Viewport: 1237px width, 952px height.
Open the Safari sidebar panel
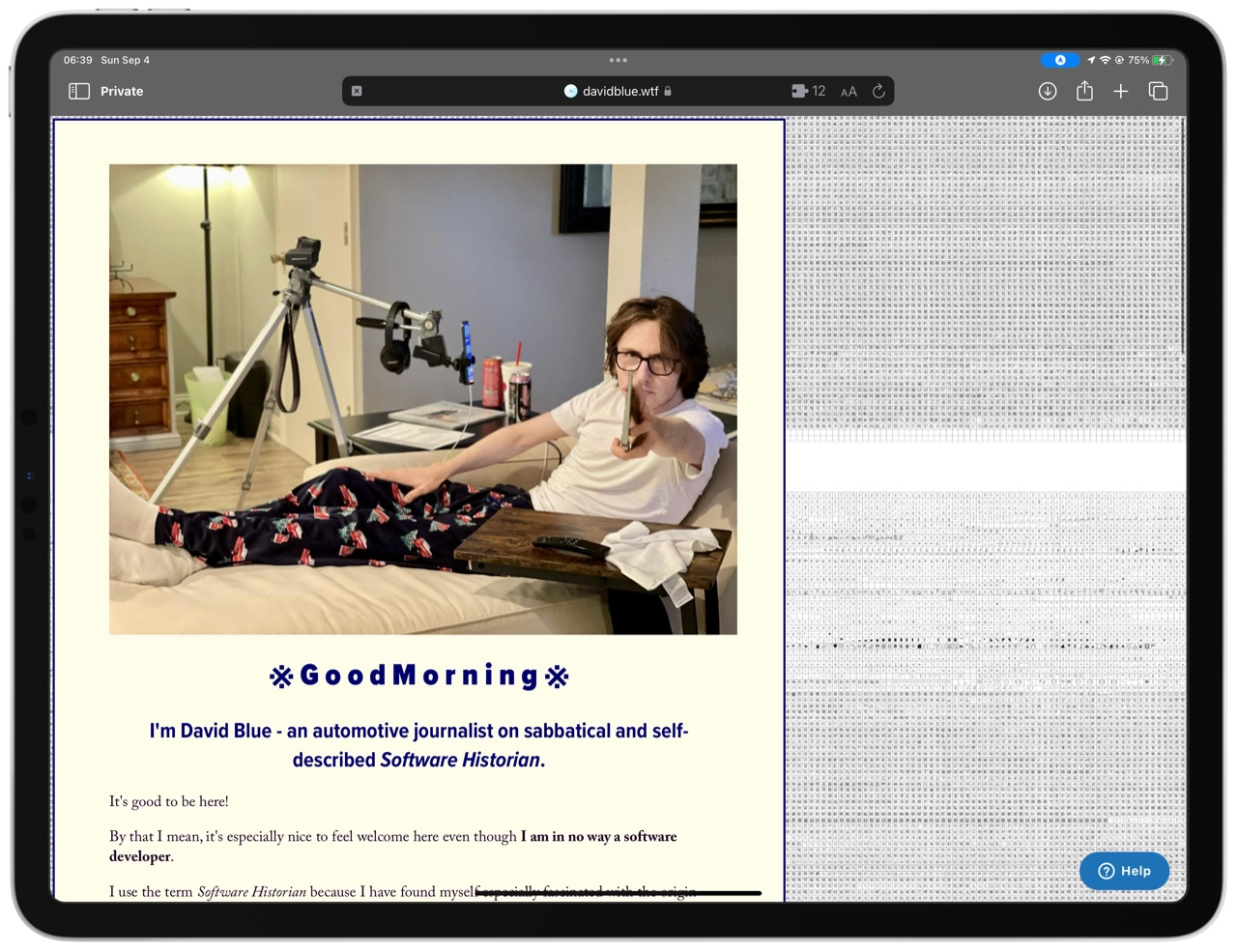pyautogui.click(x=79, y=91)
